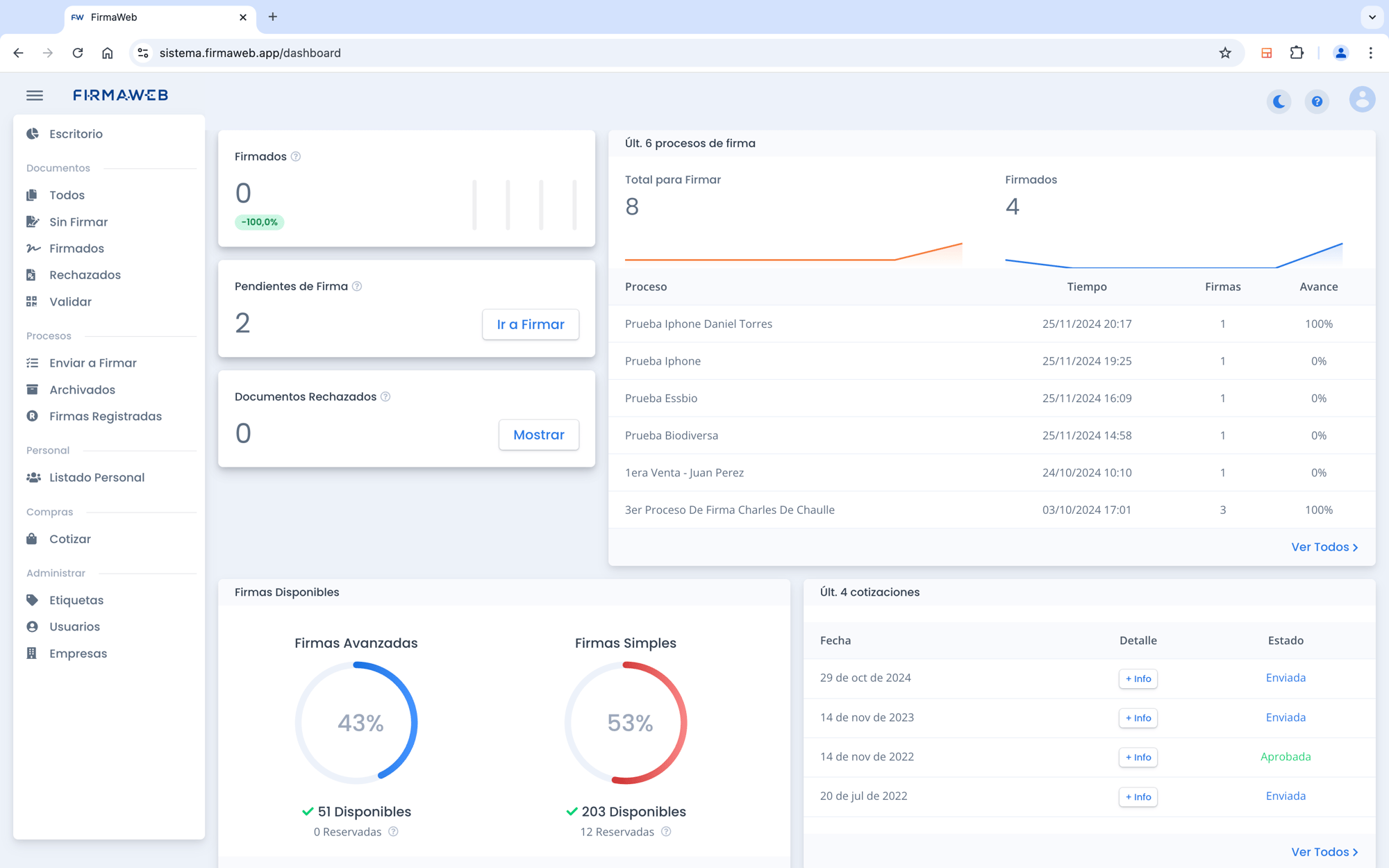
Task: Open Validar from sidebar
Action: point(70,301)
